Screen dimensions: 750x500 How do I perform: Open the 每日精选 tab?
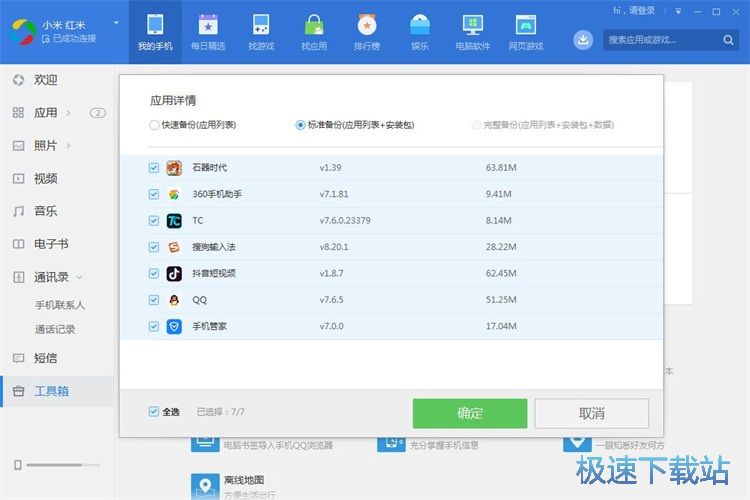208,32
